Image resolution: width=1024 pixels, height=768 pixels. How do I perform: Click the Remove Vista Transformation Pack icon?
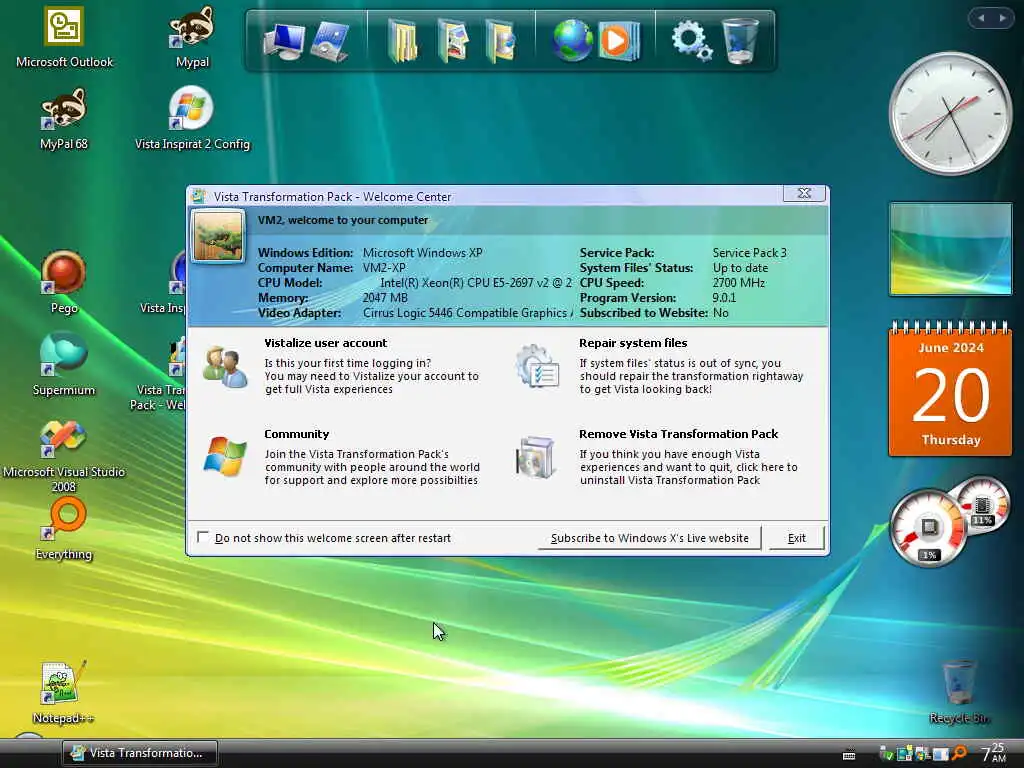[536, 457]
